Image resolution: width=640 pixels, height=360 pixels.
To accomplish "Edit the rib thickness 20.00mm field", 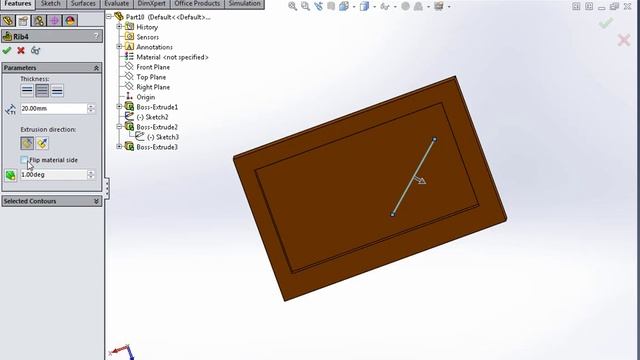I will click(53, 109).
